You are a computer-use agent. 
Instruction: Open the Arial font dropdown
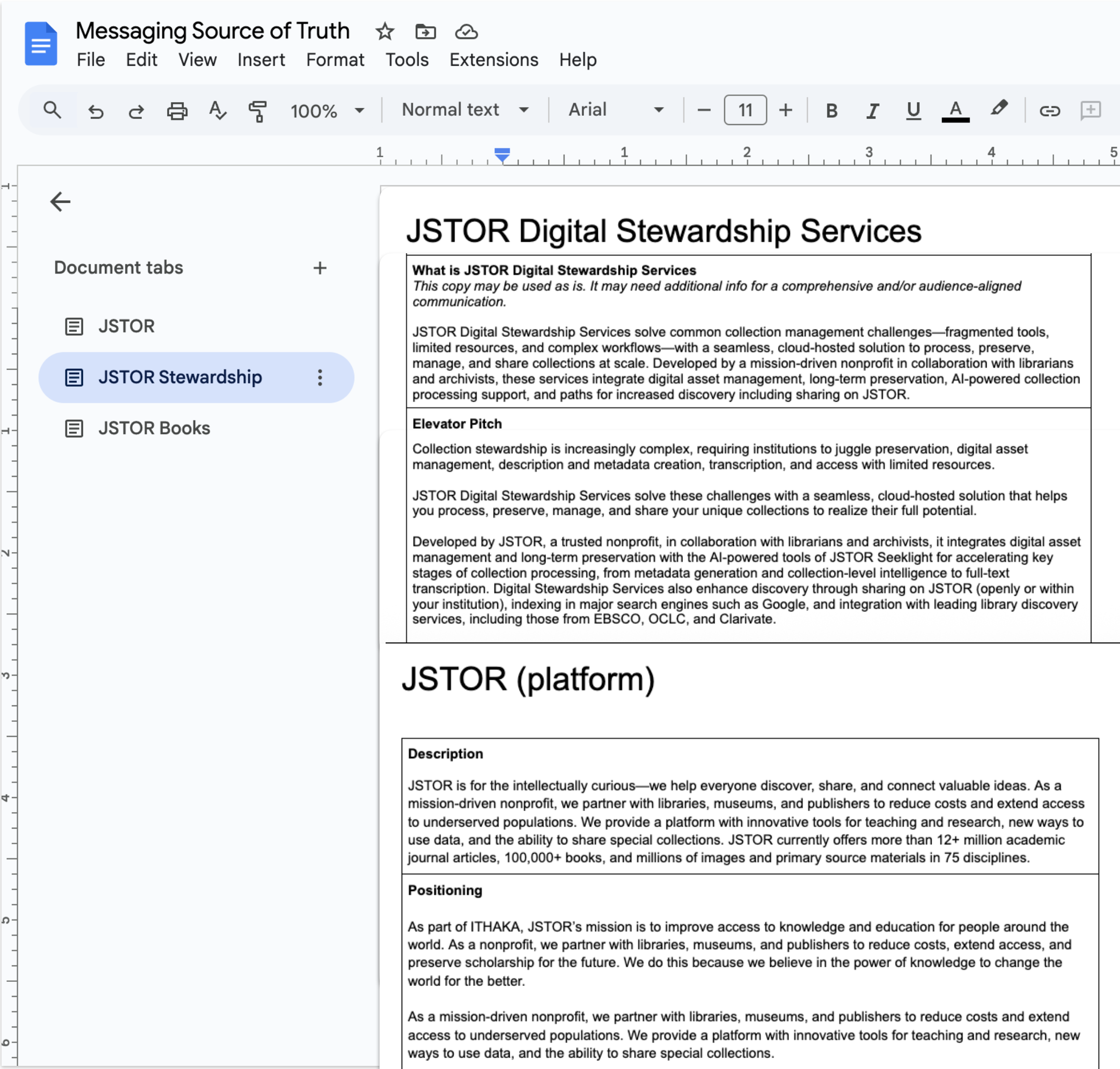[616, 110]
